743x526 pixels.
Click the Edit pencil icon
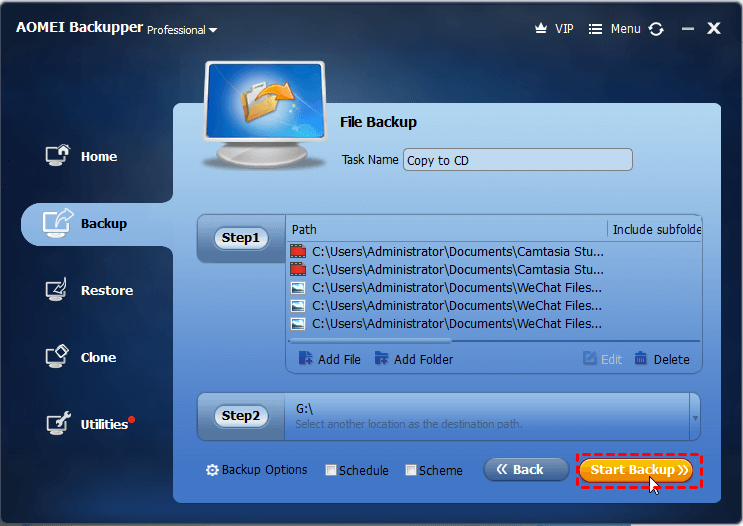pos(589,358)
